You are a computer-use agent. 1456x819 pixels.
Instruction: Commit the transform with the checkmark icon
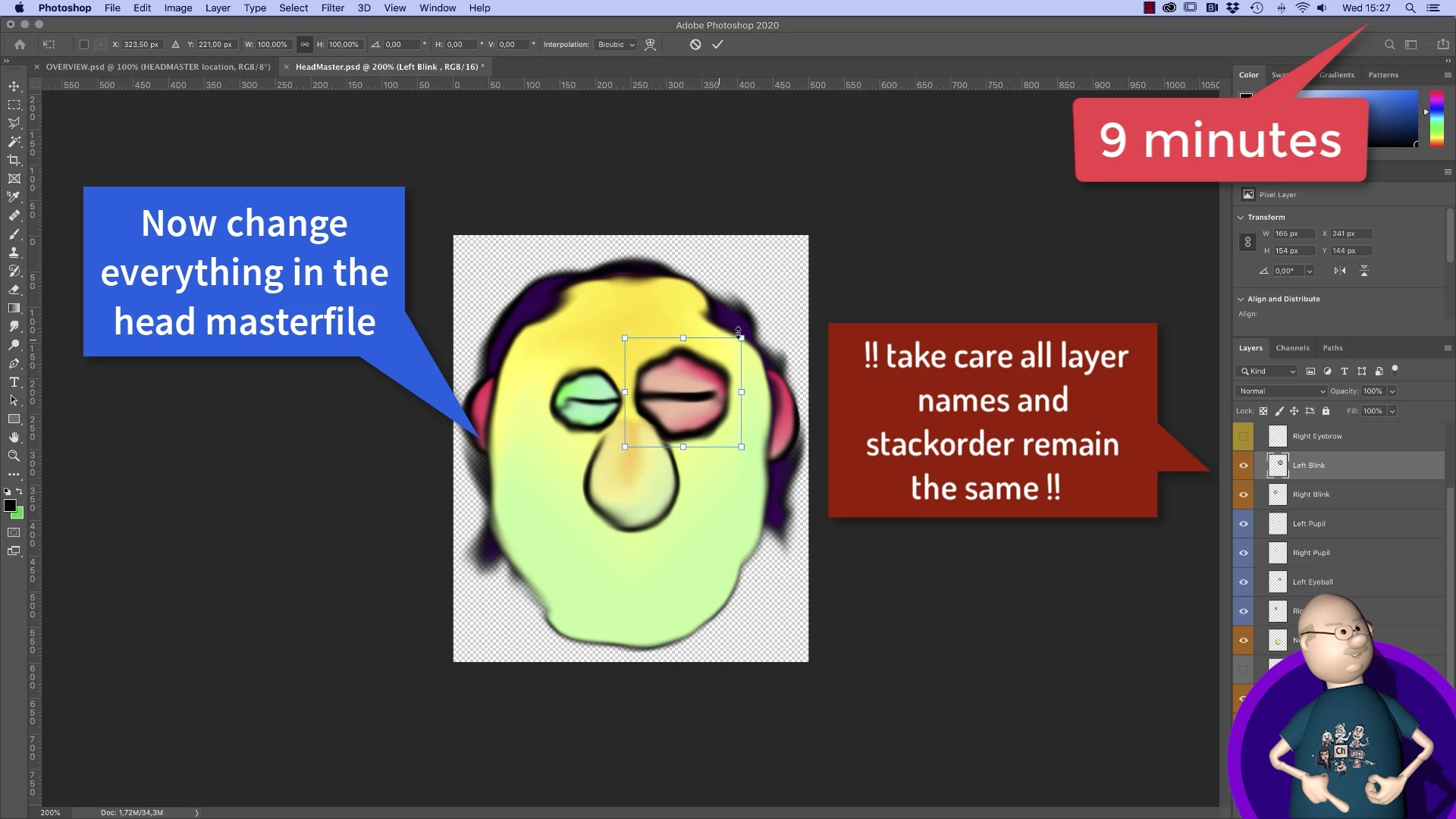point(717,45)
